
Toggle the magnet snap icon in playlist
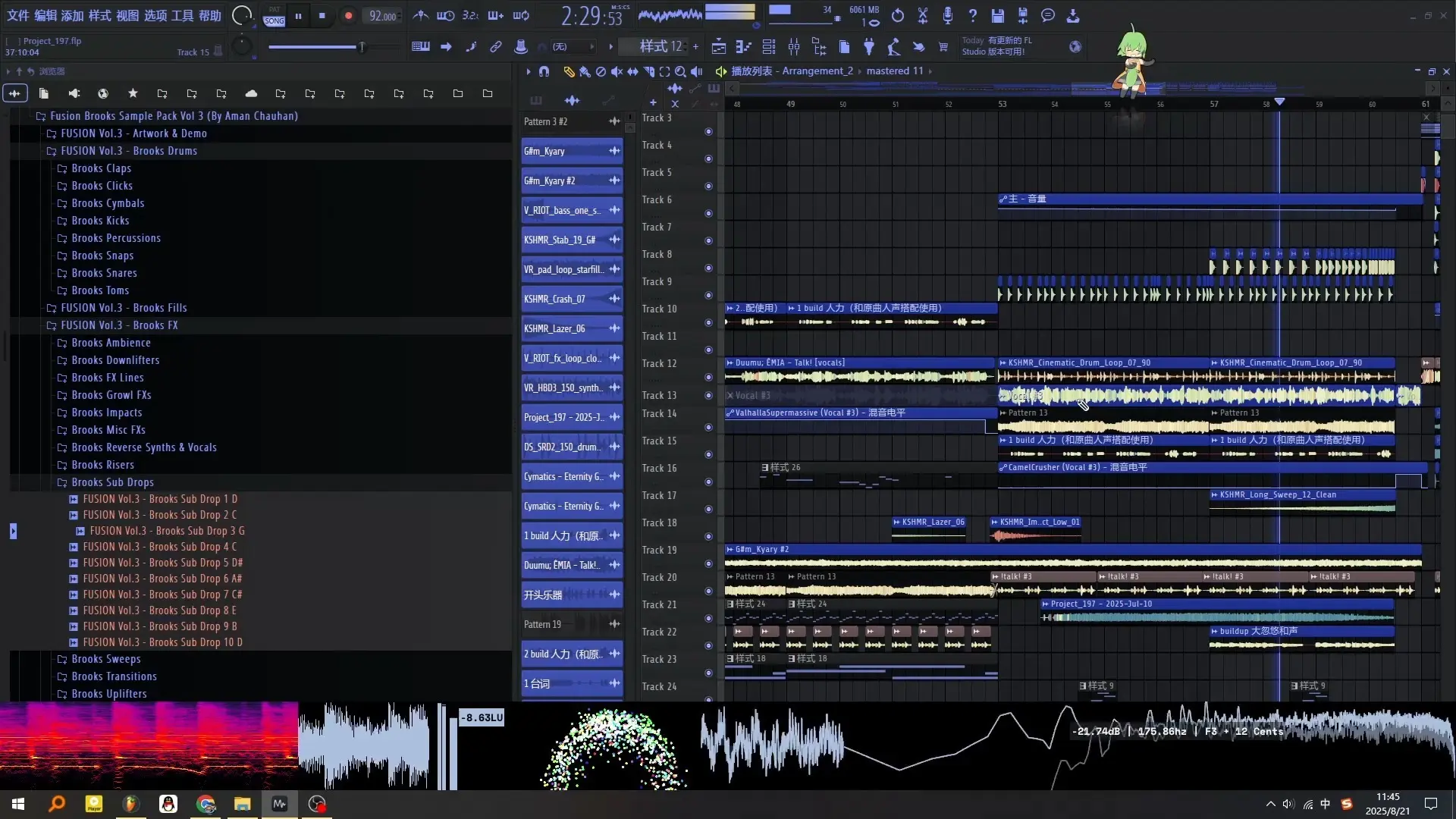tap(544, 71)
